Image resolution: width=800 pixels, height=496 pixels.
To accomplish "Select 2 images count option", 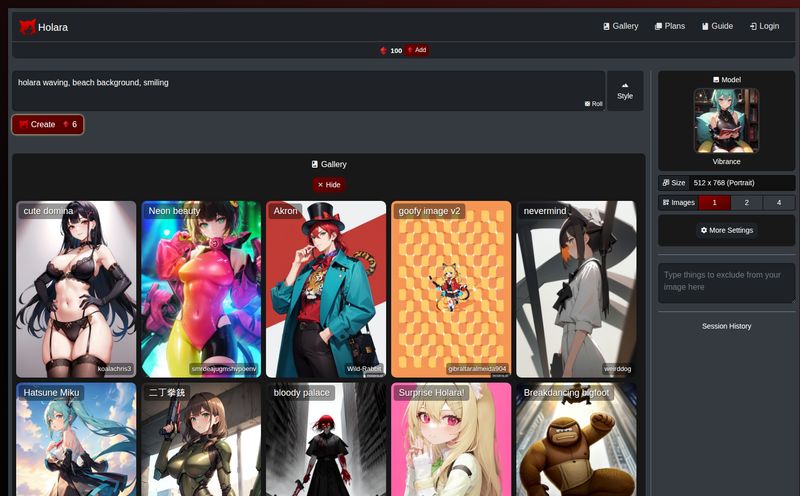I will click(746, 203).
